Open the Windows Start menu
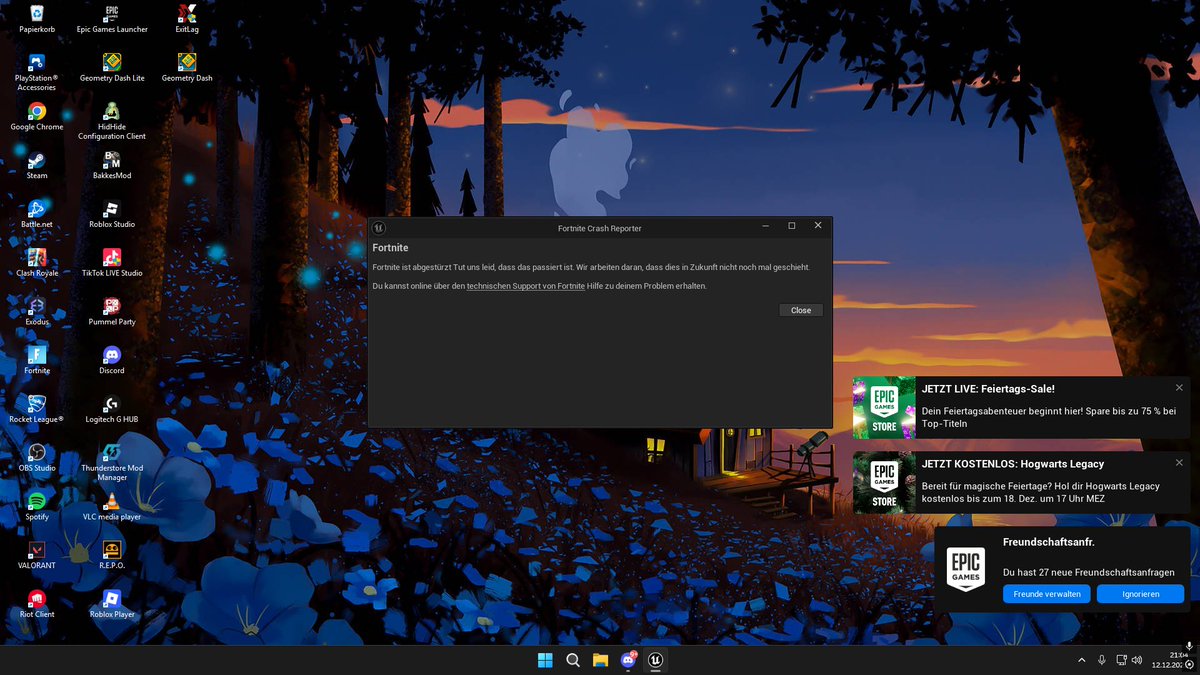1200x675 pixels. coord(545,660)
